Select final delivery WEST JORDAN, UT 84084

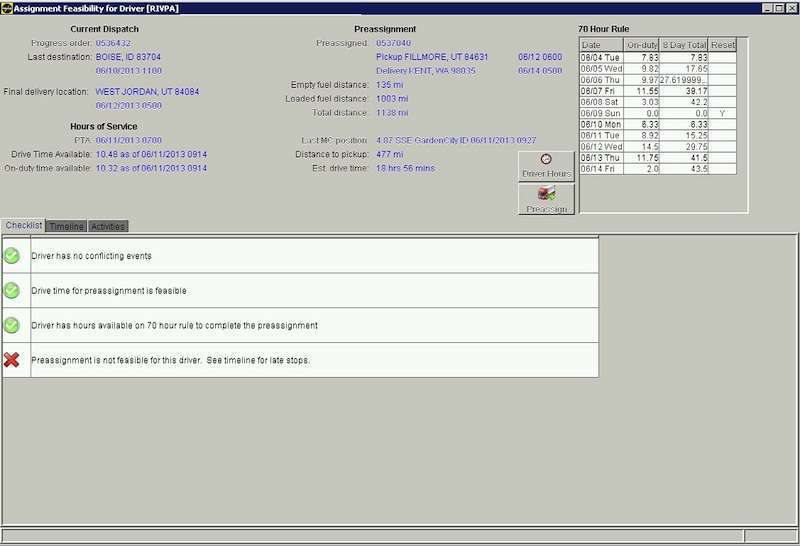pyautogui.click(x=147, y=92)
